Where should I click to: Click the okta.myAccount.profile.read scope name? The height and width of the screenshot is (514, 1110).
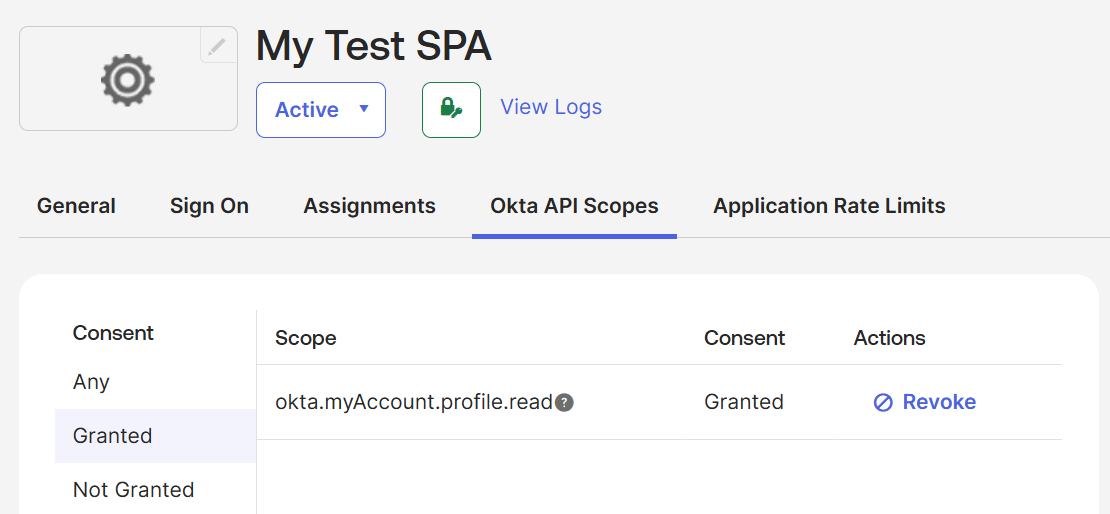413,402
